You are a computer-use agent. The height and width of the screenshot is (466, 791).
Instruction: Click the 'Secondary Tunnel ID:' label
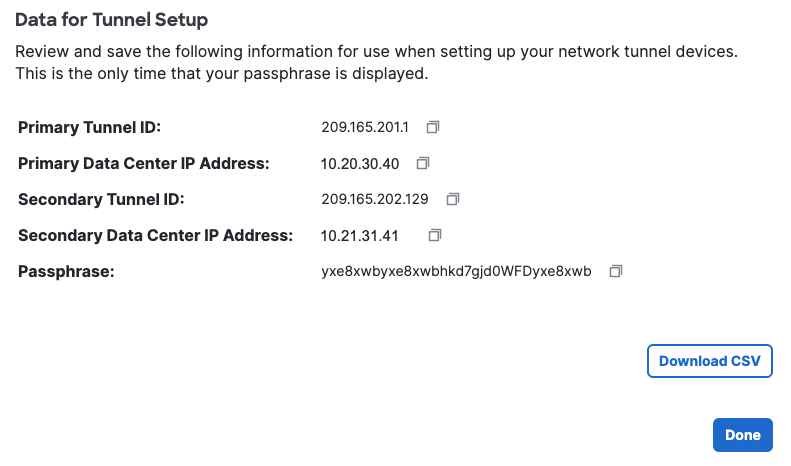coord(101,199)
